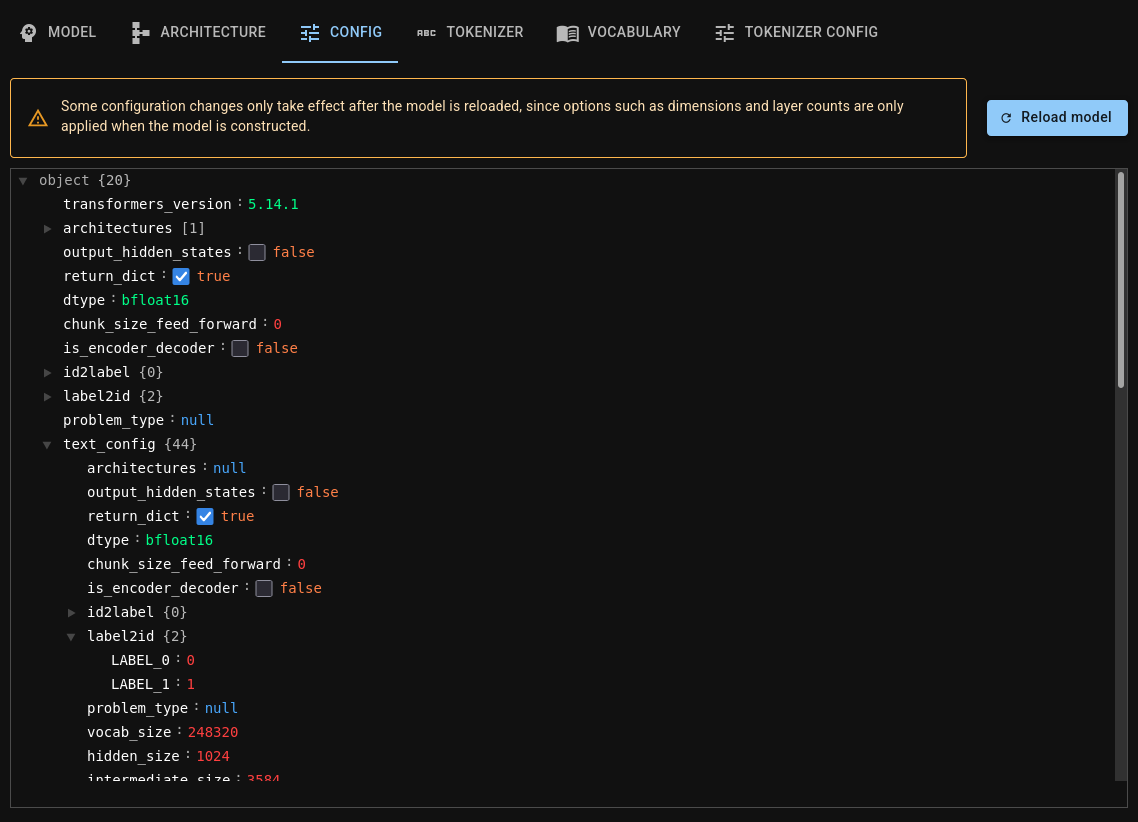Click the LABEL_1 key label
Screen dimensions: 1138x822
(x=140, y=684)
